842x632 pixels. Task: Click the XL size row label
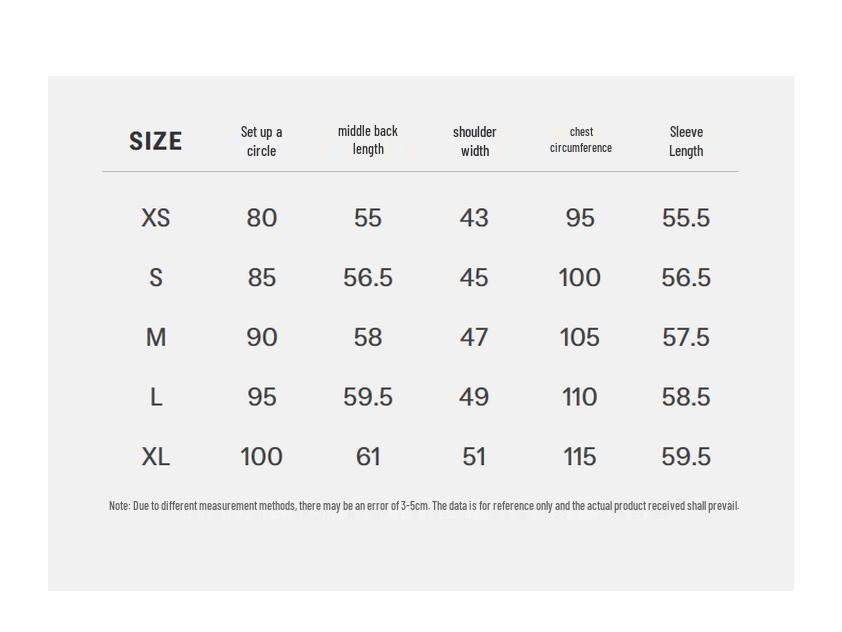[155, 457]
